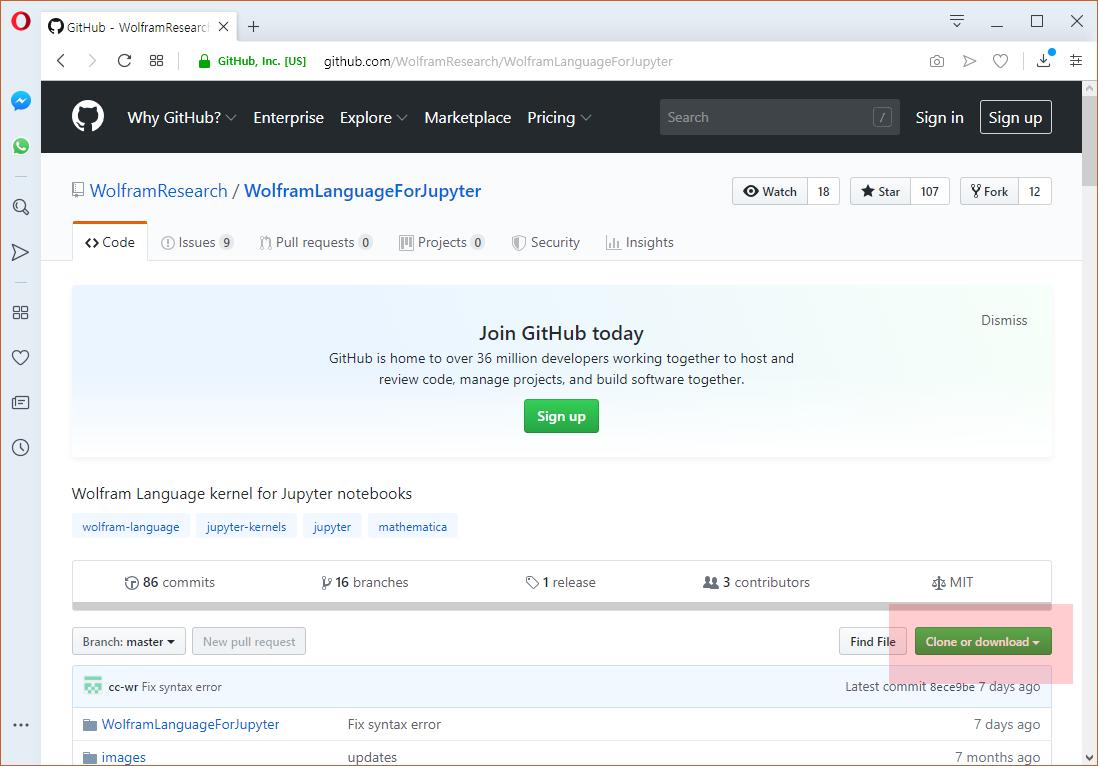The width and height of the screenshot is (1098, 766).
Task: Open Messenger in Opera sidebar
Action: click(x=21, y=101)
